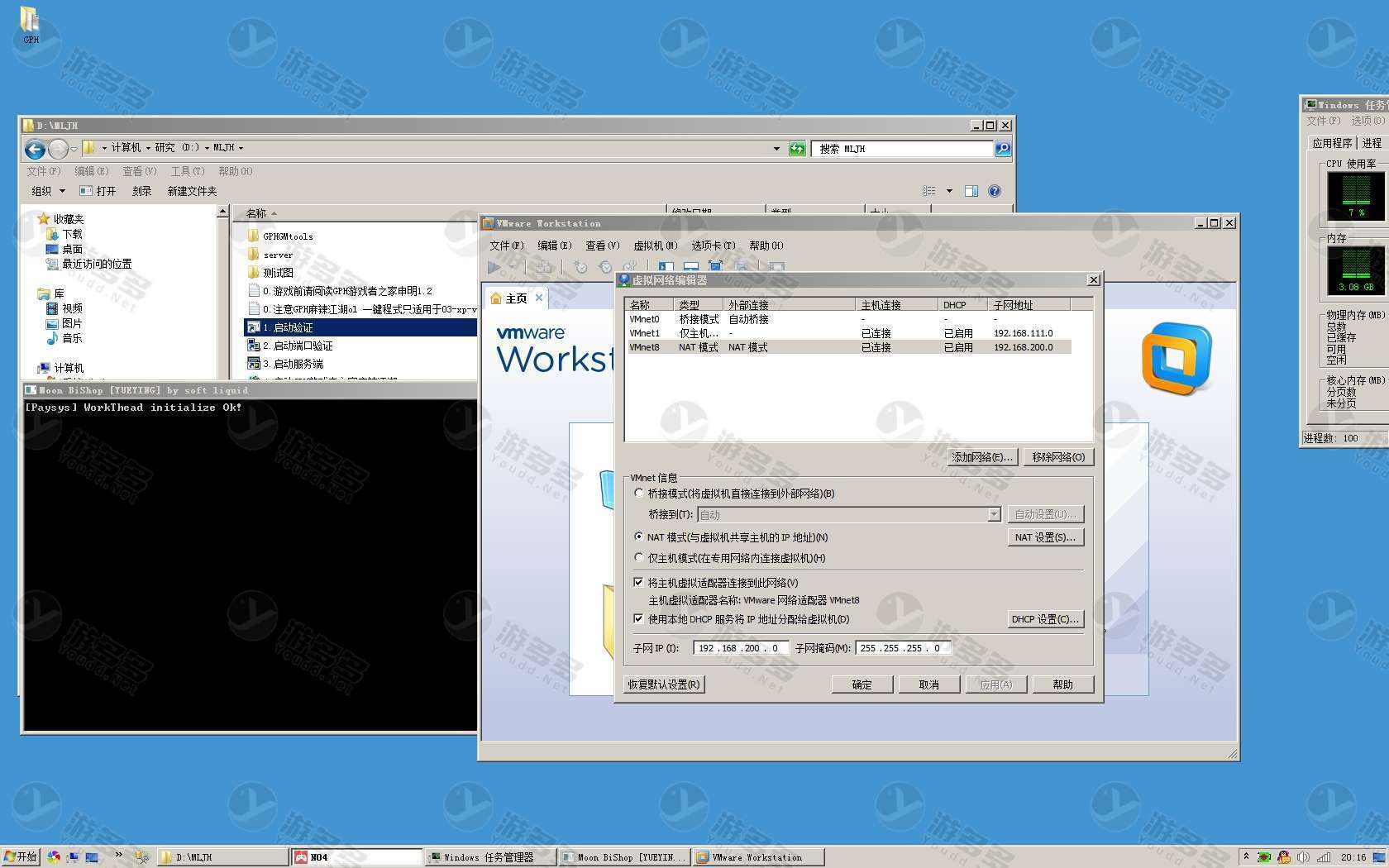Click 移除网络(O) button
This screenshot has width=1389, height=868.
1058,457
